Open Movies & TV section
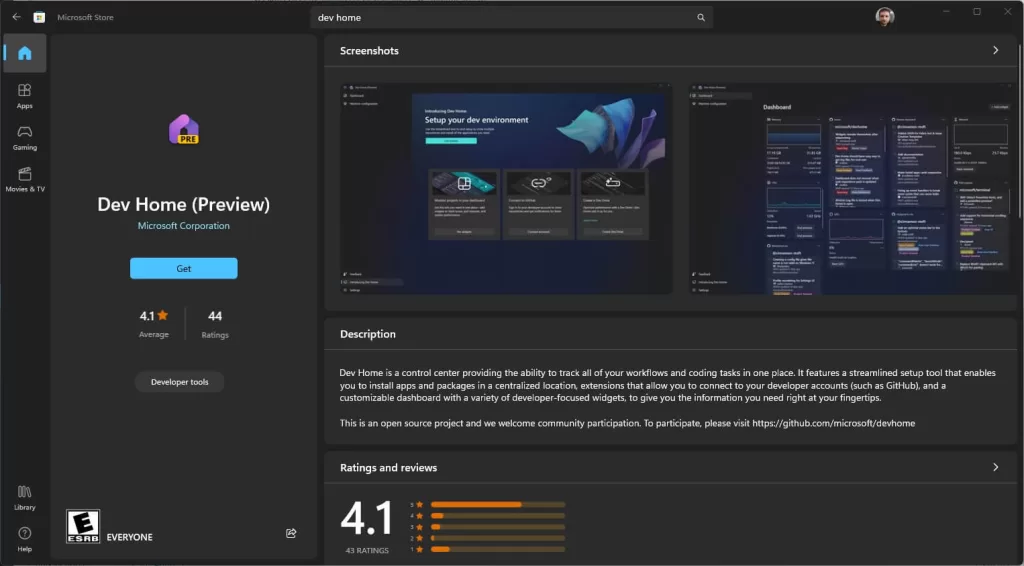 point(25,180)
